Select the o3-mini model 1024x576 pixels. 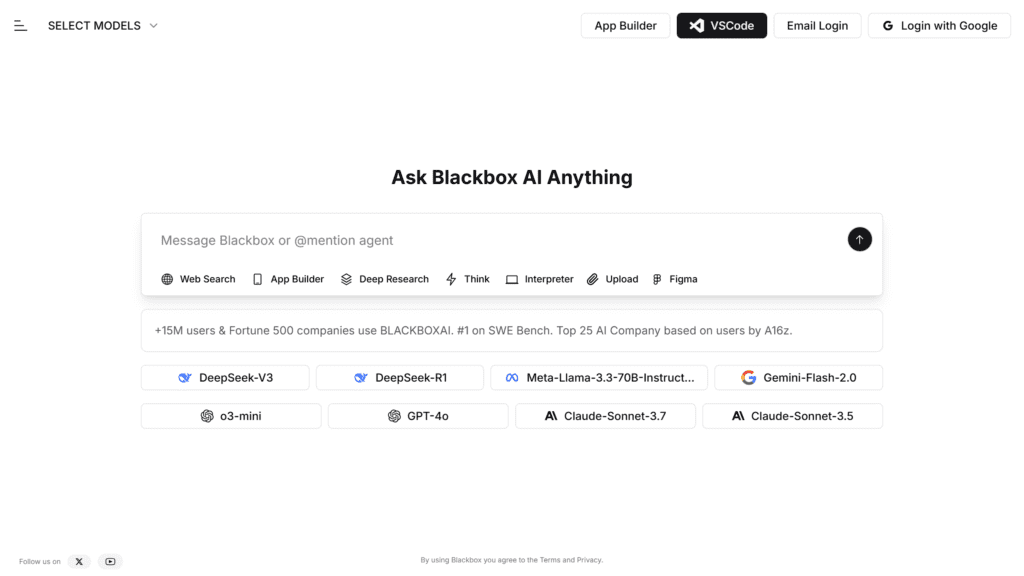pyautogui.click(x=231, y=416)
